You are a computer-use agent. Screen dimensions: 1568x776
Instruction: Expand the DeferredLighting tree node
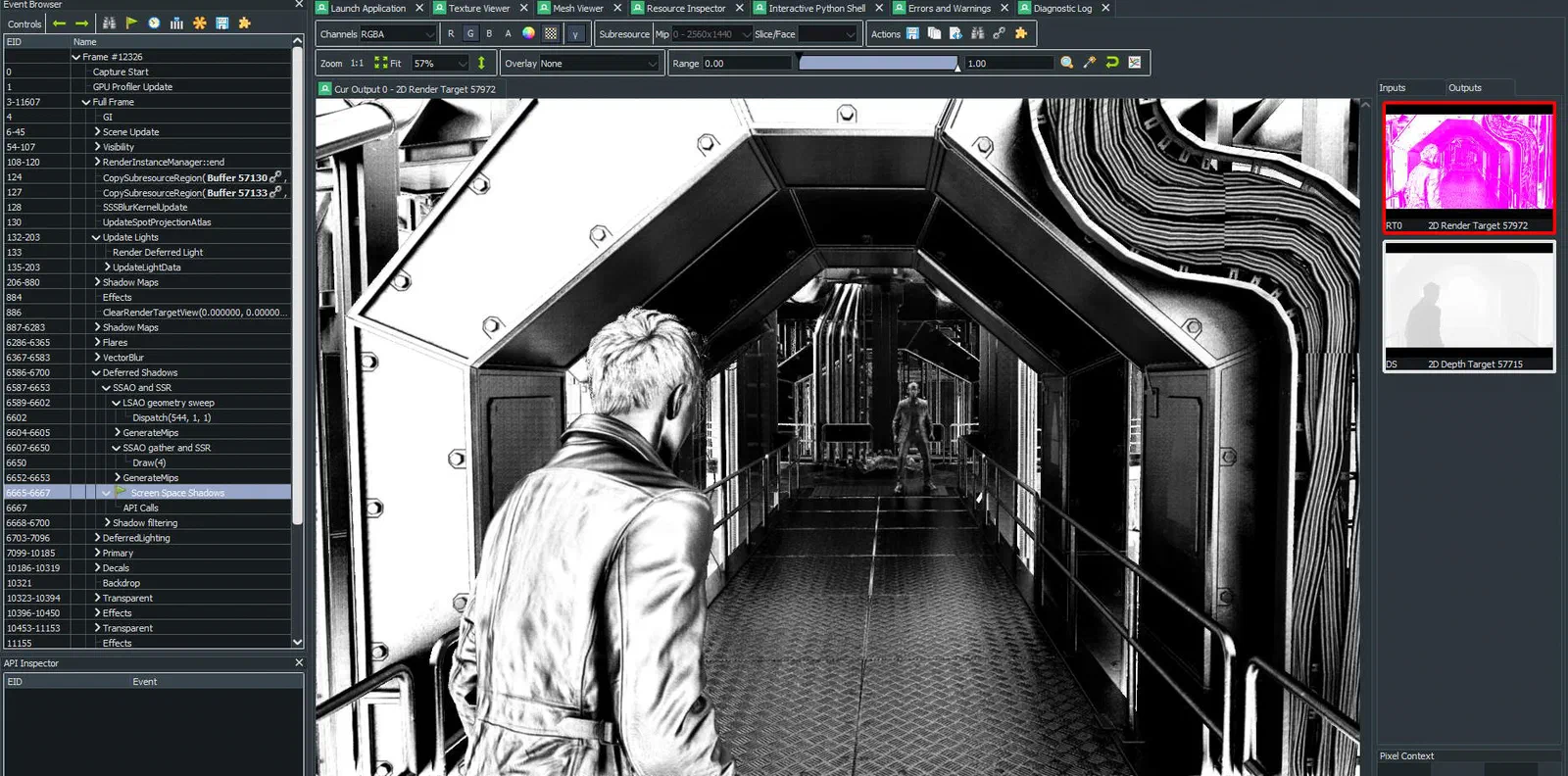coord(97,538)
